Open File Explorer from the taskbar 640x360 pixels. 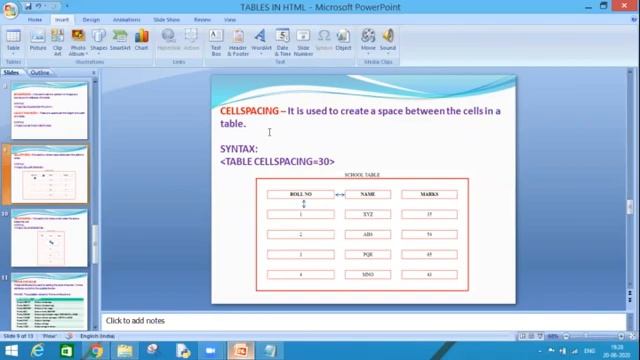(x=124, y=351)
